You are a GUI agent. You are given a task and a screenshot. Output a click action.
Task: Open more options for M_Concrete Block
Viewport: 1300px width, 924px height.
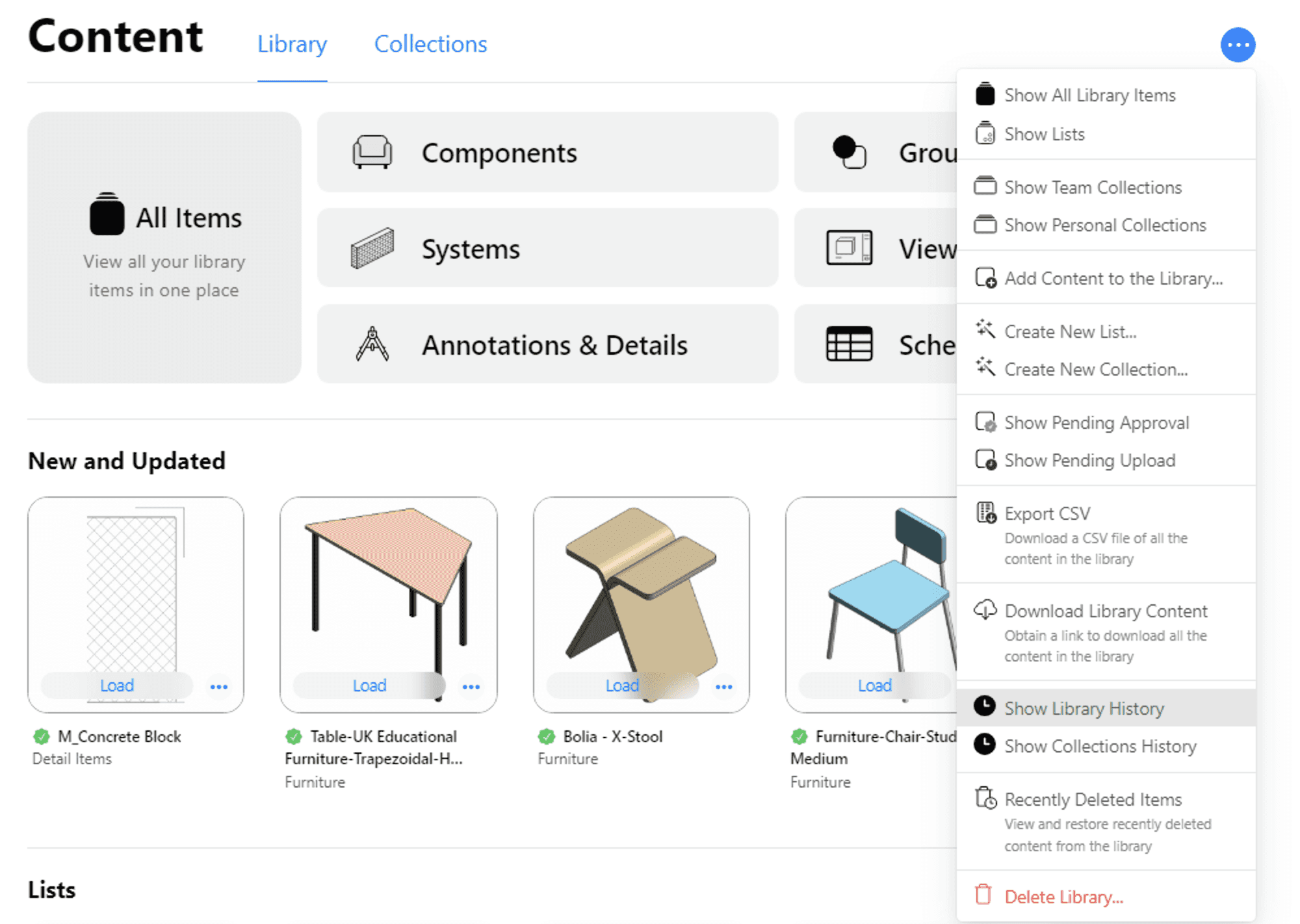click(219, 686)
